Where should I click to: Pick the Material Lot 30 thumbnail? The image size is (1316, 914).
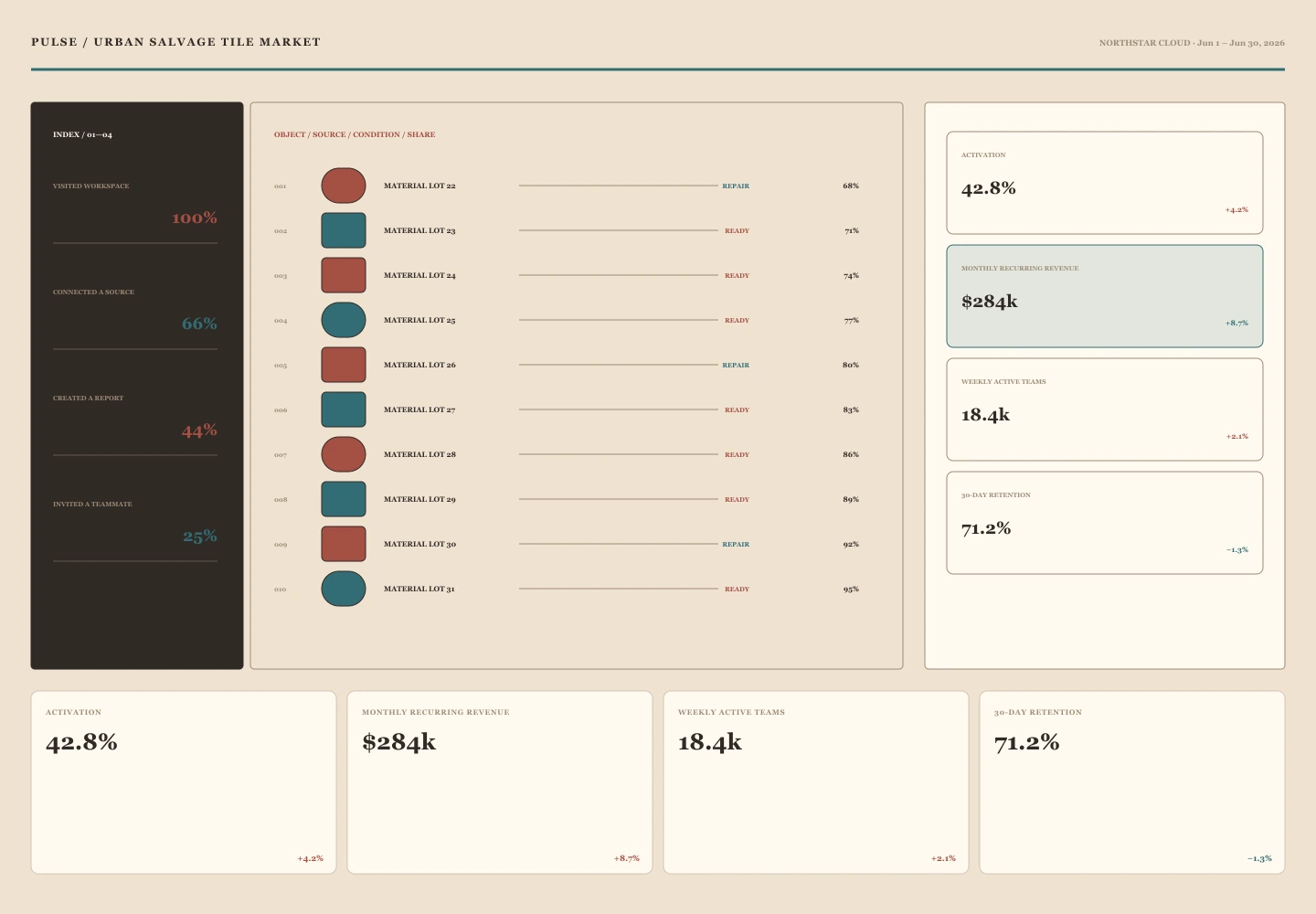click(344, 544)
